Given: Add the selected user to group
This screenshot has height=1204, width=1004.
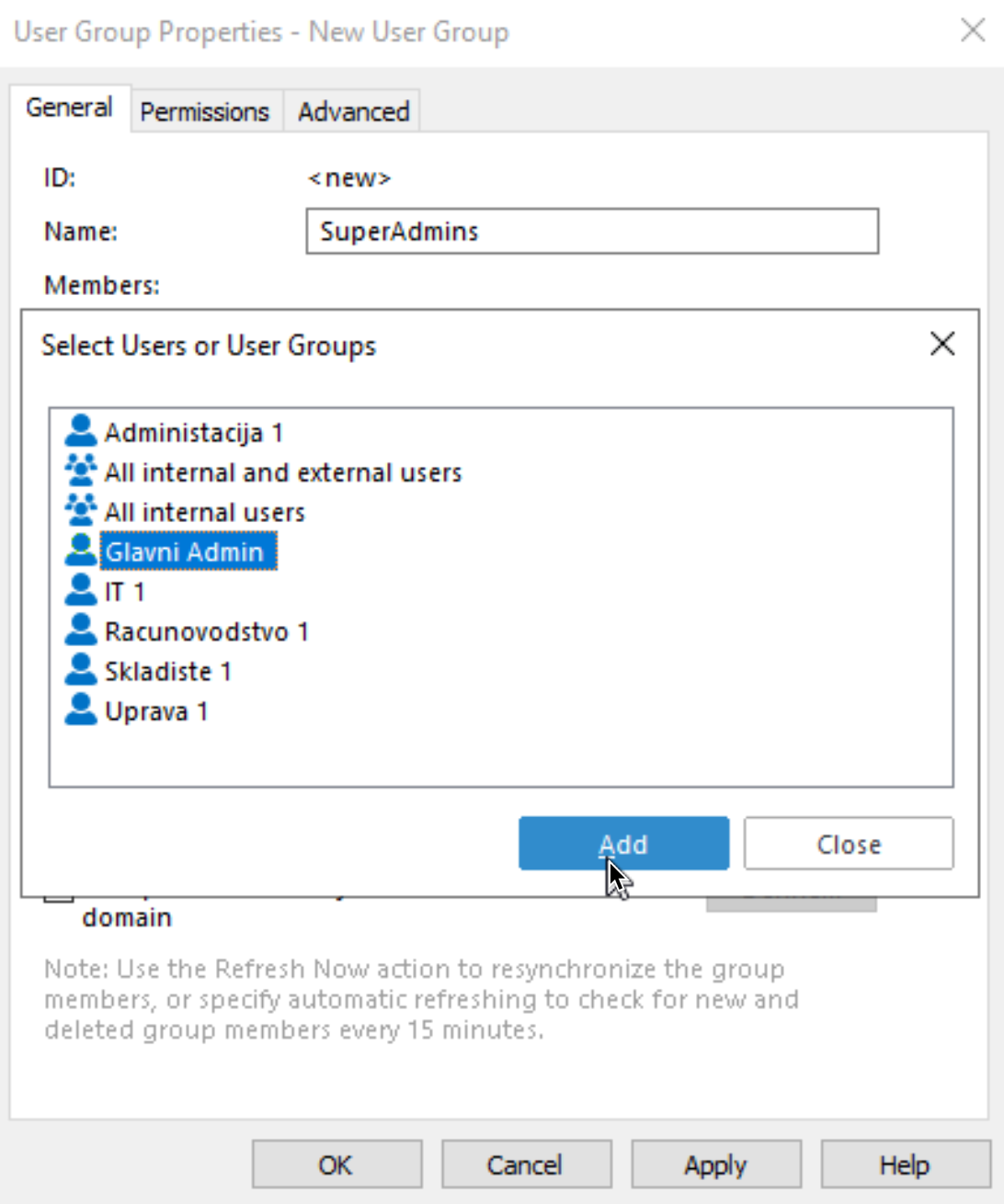Looking at the screenshot, I should 623,844.
